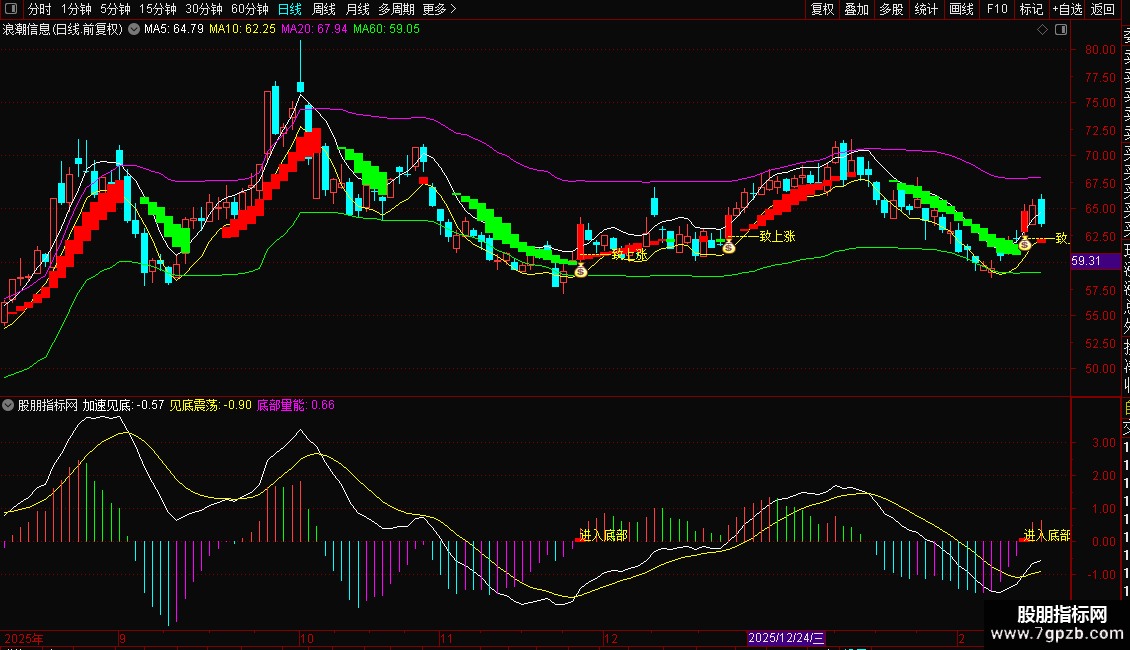Click month 11 on timeline
1130x650 pixels.
(445, 638)
